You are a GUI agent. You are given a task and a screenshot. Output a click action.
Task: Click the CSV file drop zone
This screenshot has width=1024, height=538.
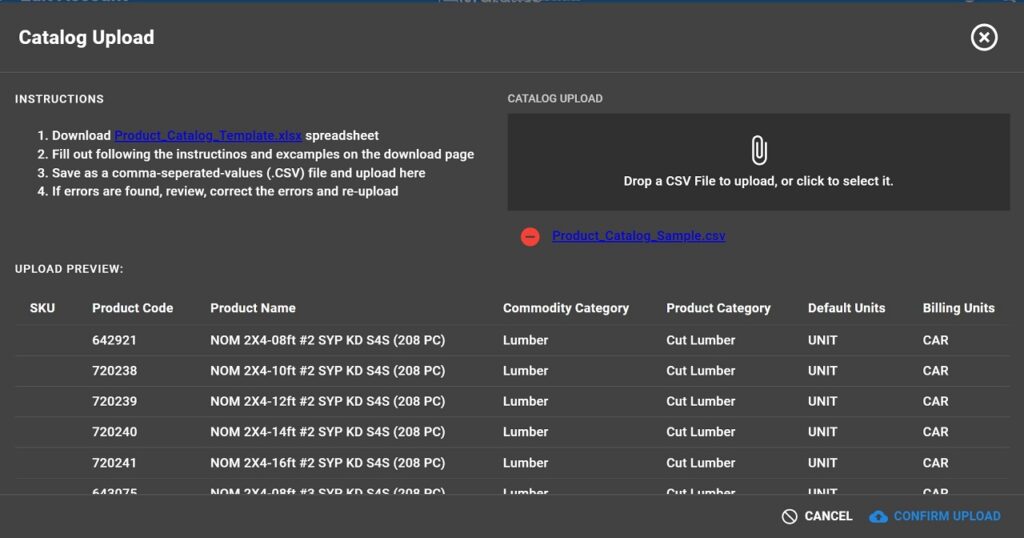(x=758, y=162)
